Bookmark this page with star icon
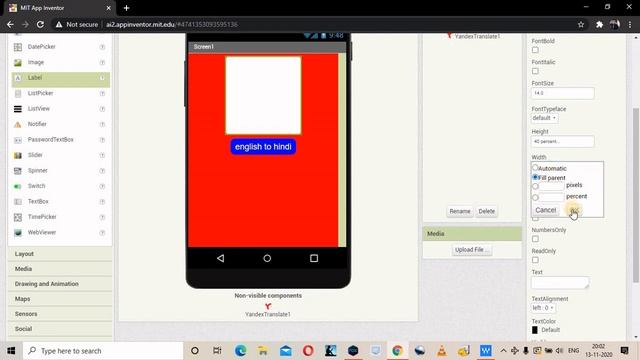 [x=581, y=24]
